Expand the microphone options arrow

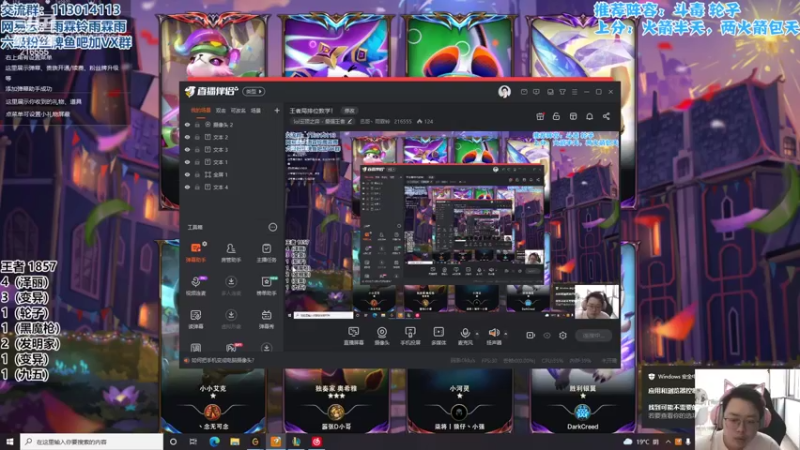click(477, 334)
